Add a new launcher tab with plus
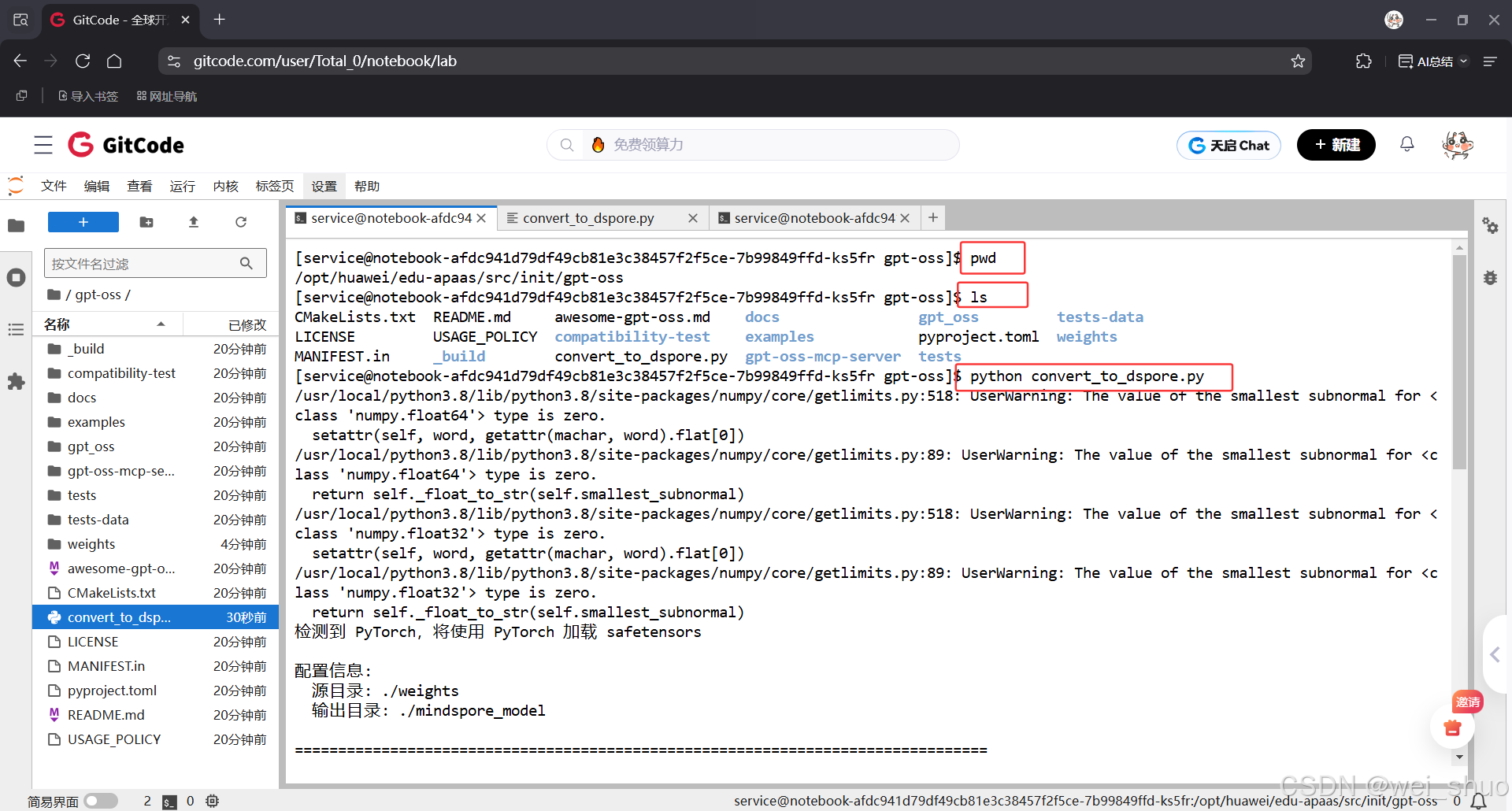Screen dimensions: 1512x811 click(933, 217)
